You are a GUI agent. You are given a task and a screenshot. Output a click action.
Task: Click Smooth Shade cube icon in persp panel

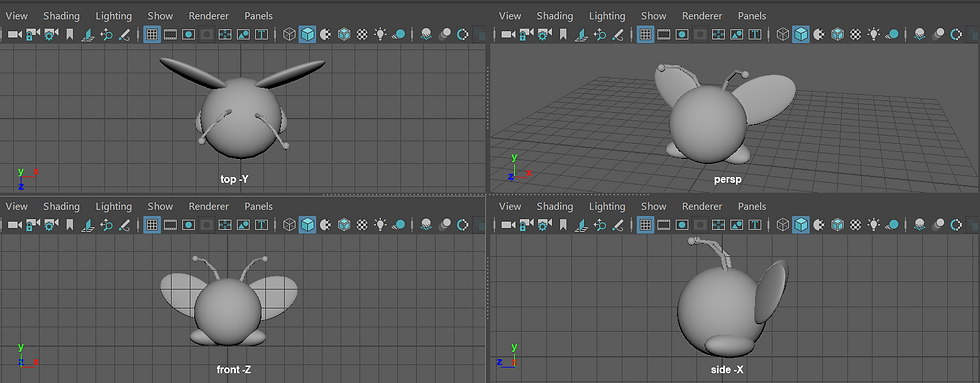coord(801,34)
